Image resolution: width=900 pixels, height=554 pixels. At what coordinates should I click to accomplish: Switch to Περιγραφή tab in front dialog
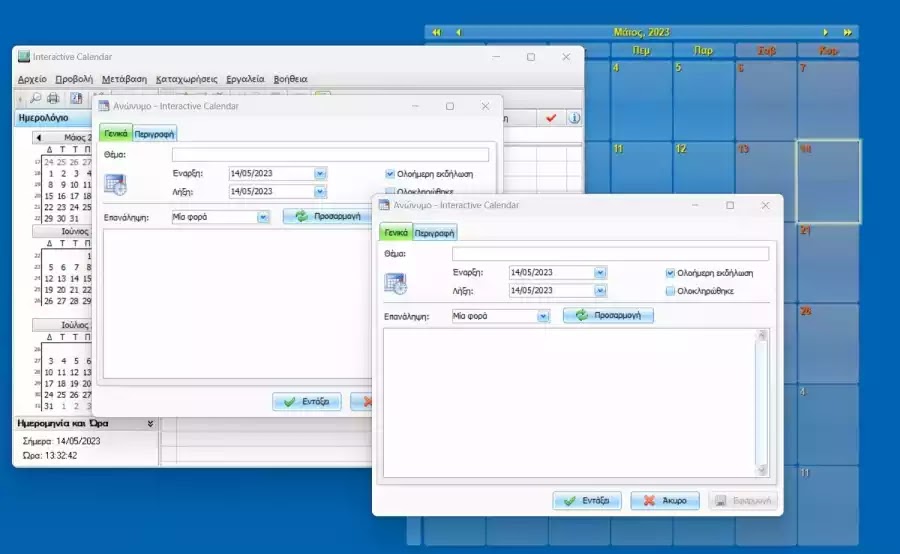[x=435, y=233]
